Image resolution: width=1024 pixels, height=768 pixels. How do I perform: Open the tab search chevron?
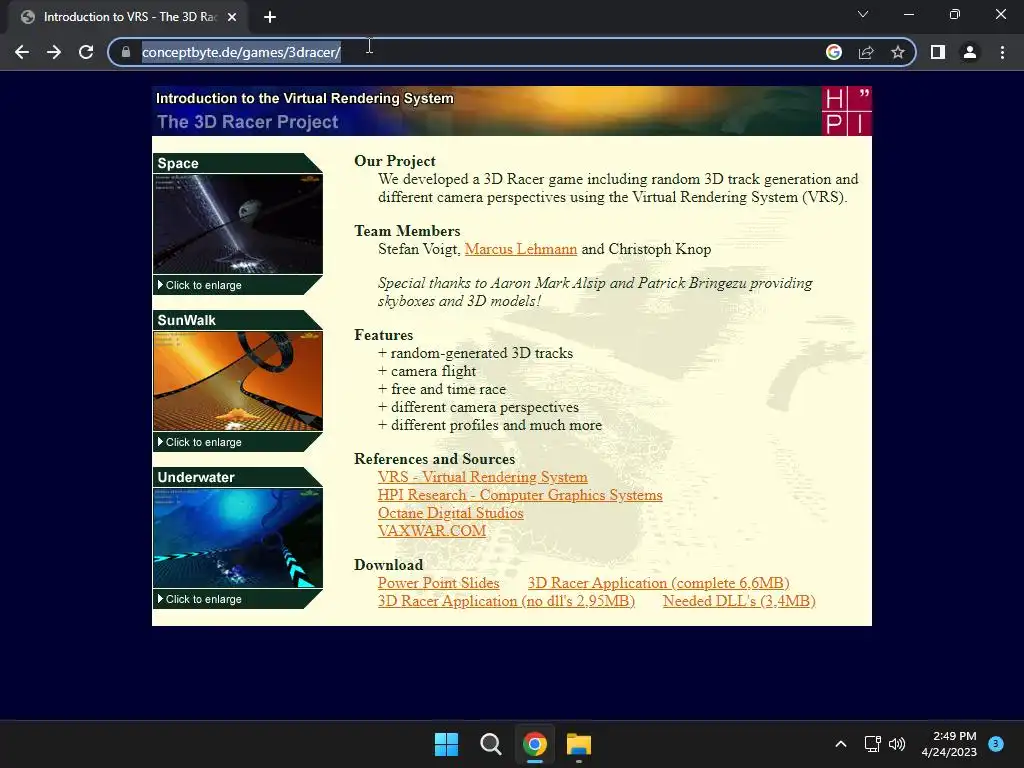point(863,14)
